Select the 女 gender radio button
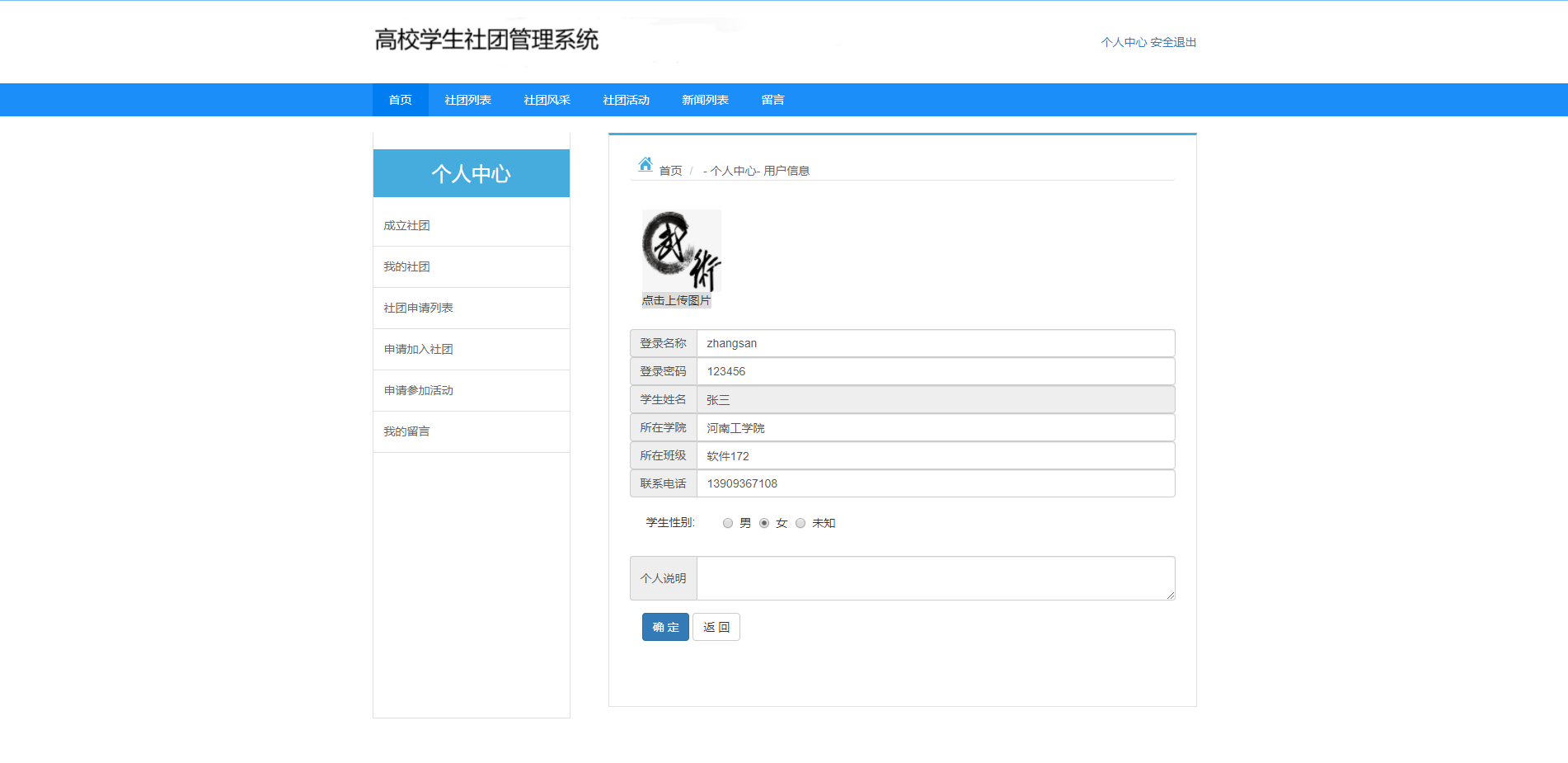 (764, 522)
